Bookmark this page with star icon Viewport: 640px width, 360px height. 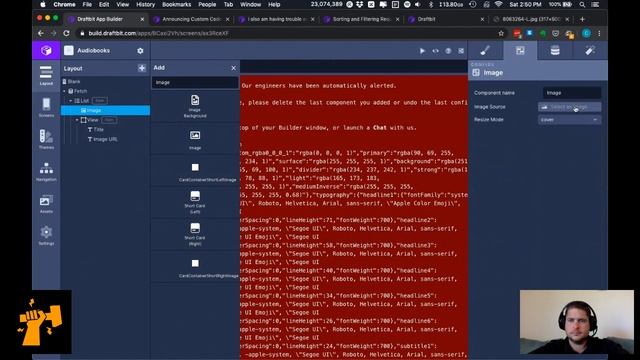(501, 33)
